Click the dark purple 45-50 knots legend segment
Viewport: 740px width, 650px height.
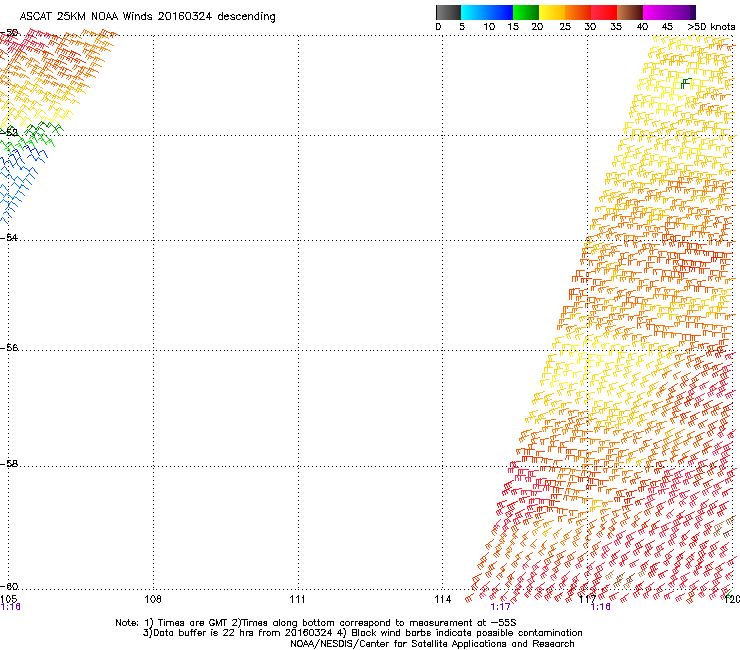pyautogui.click(x=682, y=12)
